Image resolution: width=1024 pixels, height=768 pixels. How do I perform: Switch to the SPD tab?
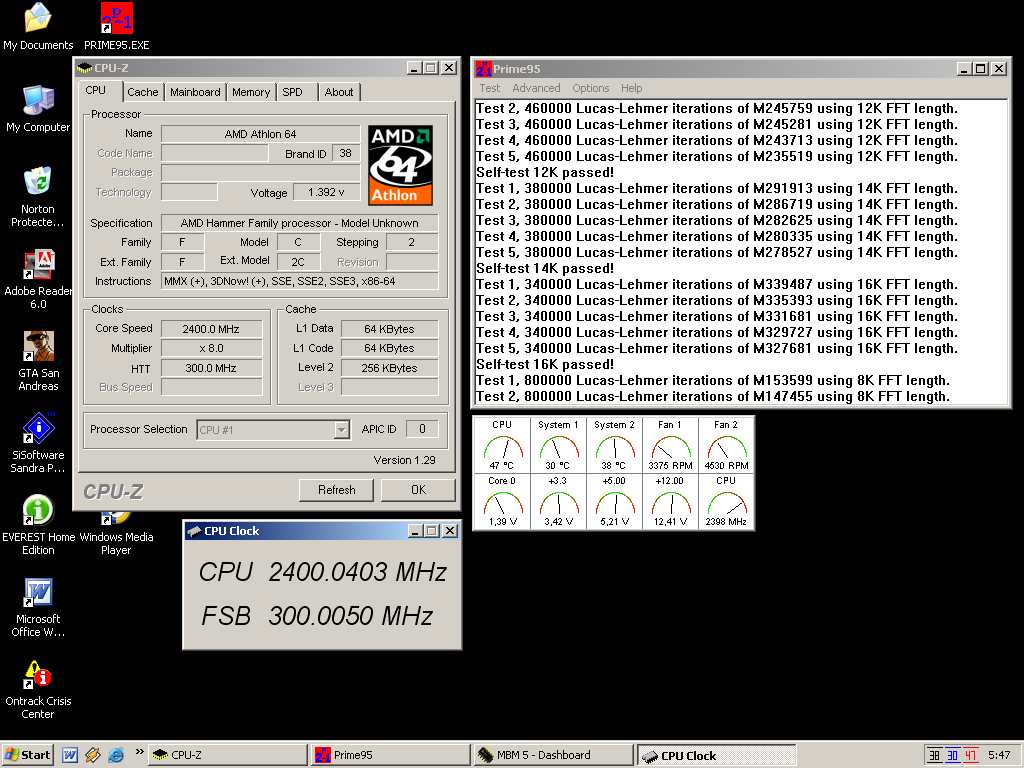pos(292,92)
